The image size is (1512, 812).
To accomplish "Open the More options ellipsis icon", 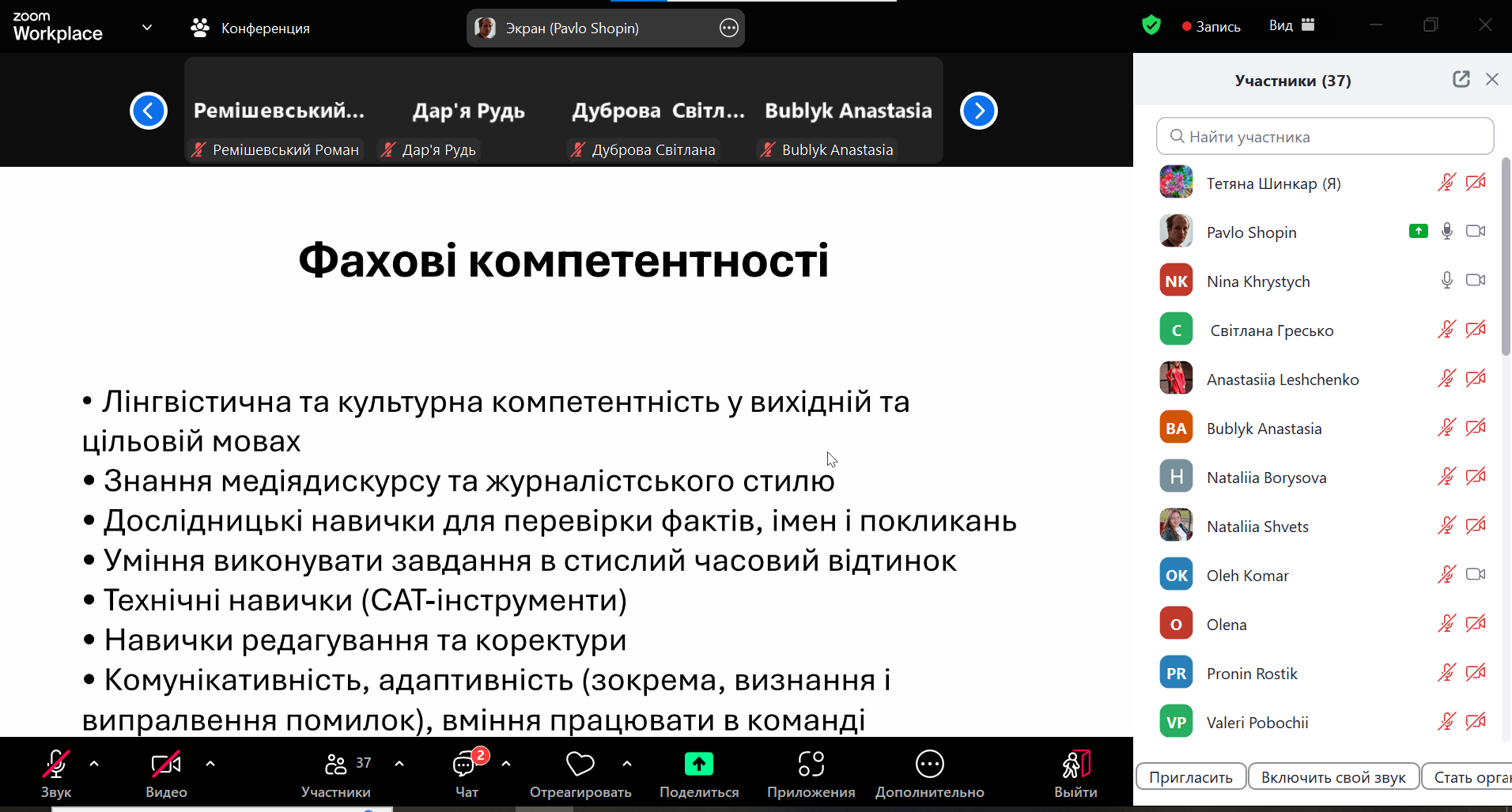I will click(x=929, y=764).
